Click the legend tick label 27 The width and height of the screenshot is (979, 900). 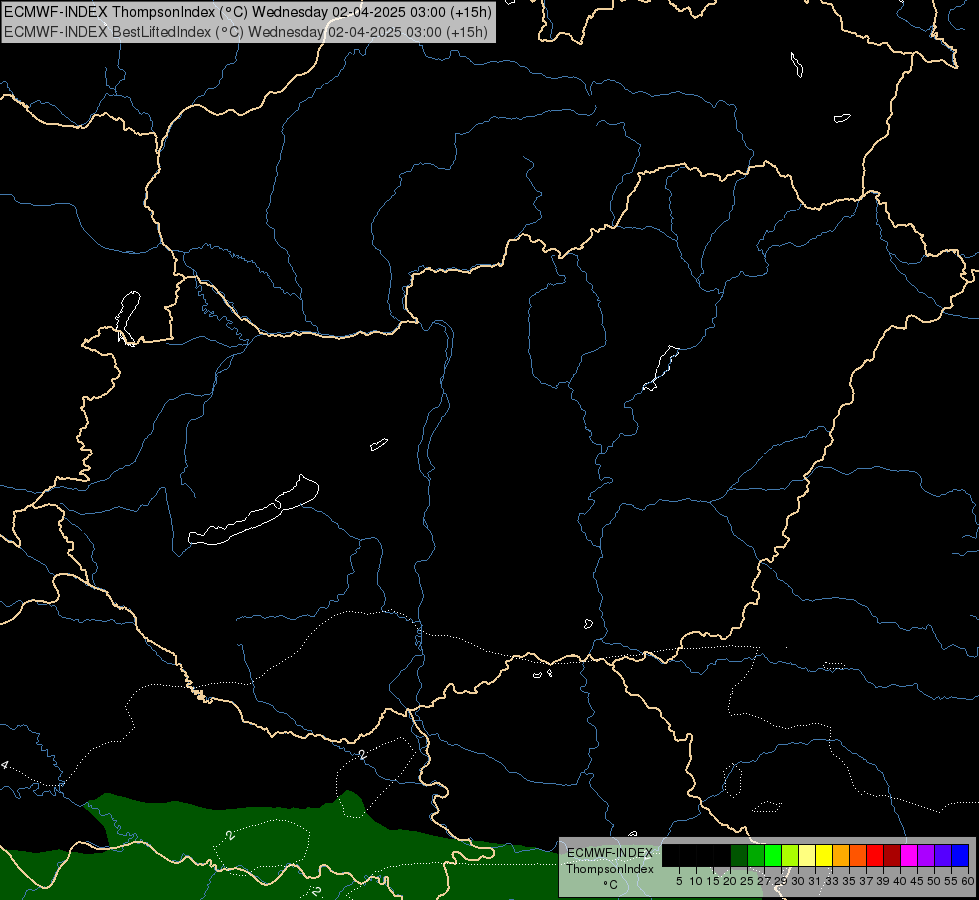(764, 881)
